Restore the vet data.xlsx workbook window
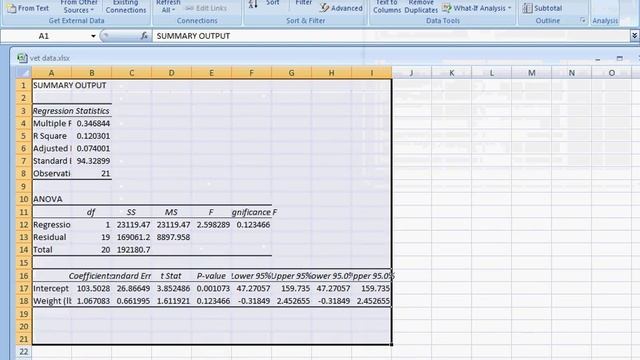The width and height of the screenshot is (640, 360). (620, 58)
